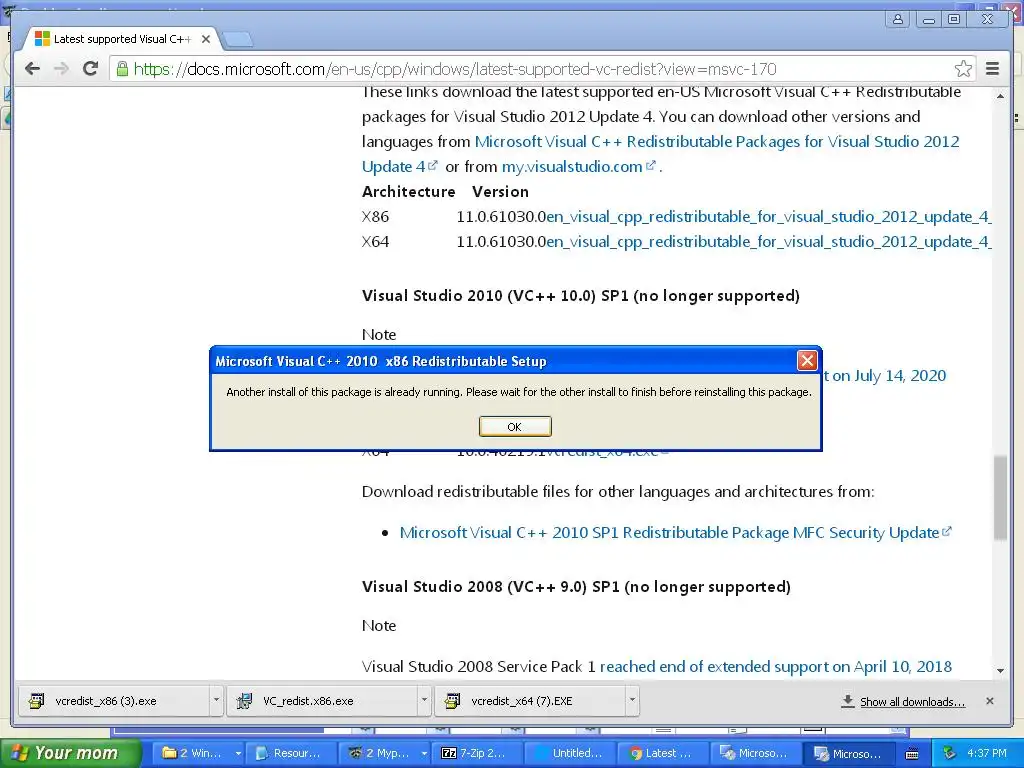This screenshot has width=1024, height=768.
Task: Switch to the 7-Zip taskbar window
Action: (x=477, y=753)
